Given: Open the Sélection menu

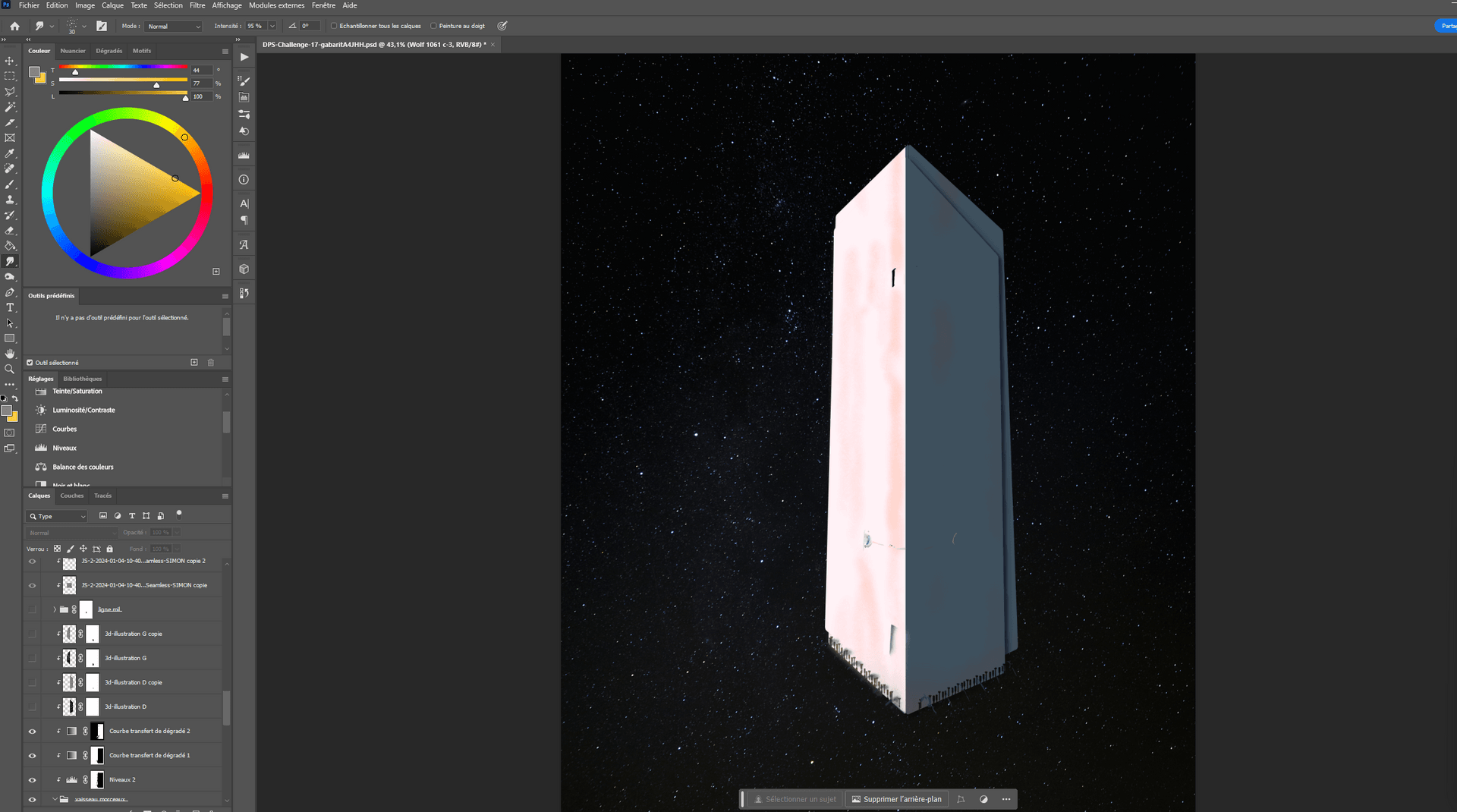Looking at the screenshot, I should [x=168, y=5].
